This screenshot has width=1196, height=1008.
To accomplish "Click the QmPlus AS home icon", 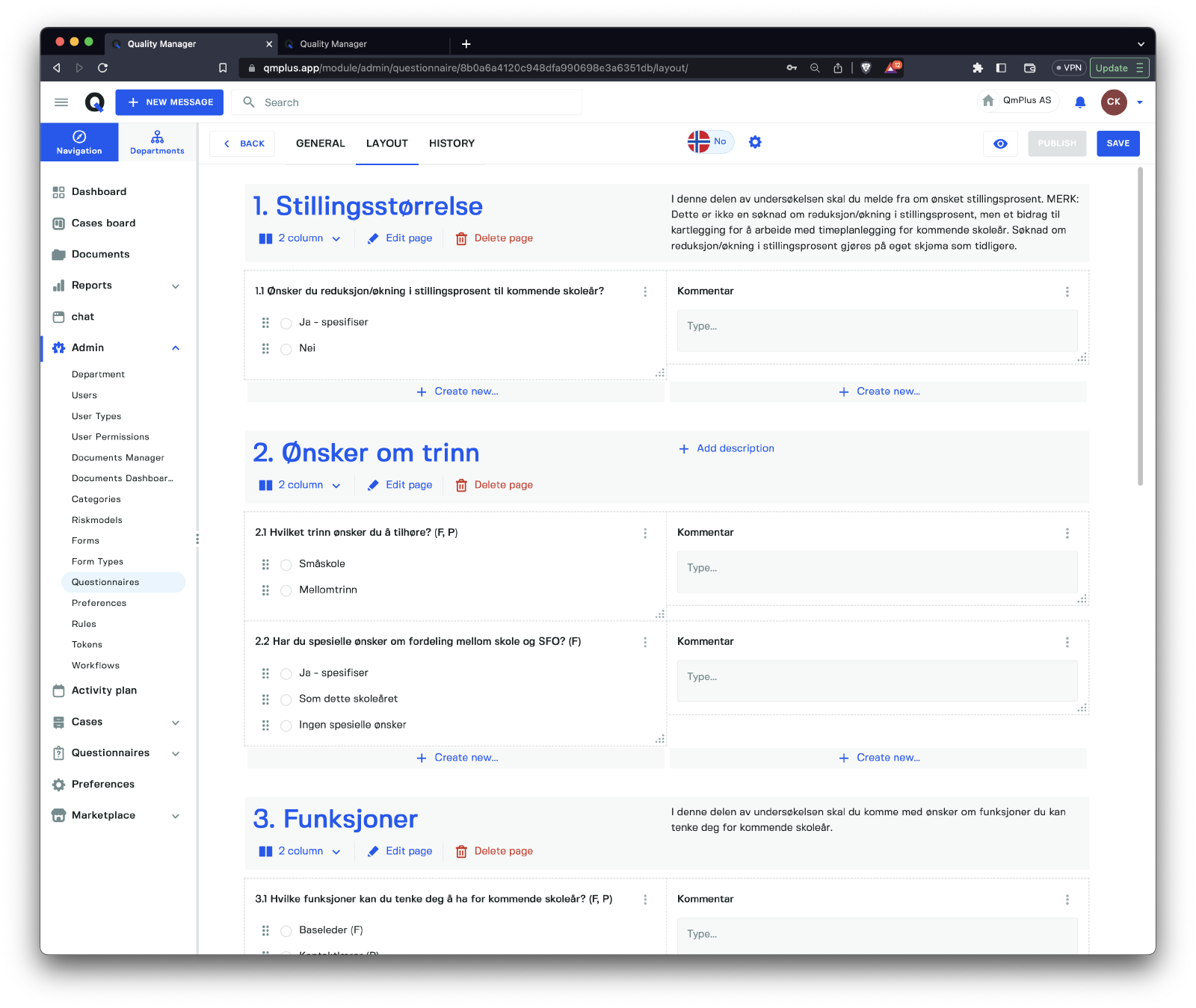I will coord(988,101).
